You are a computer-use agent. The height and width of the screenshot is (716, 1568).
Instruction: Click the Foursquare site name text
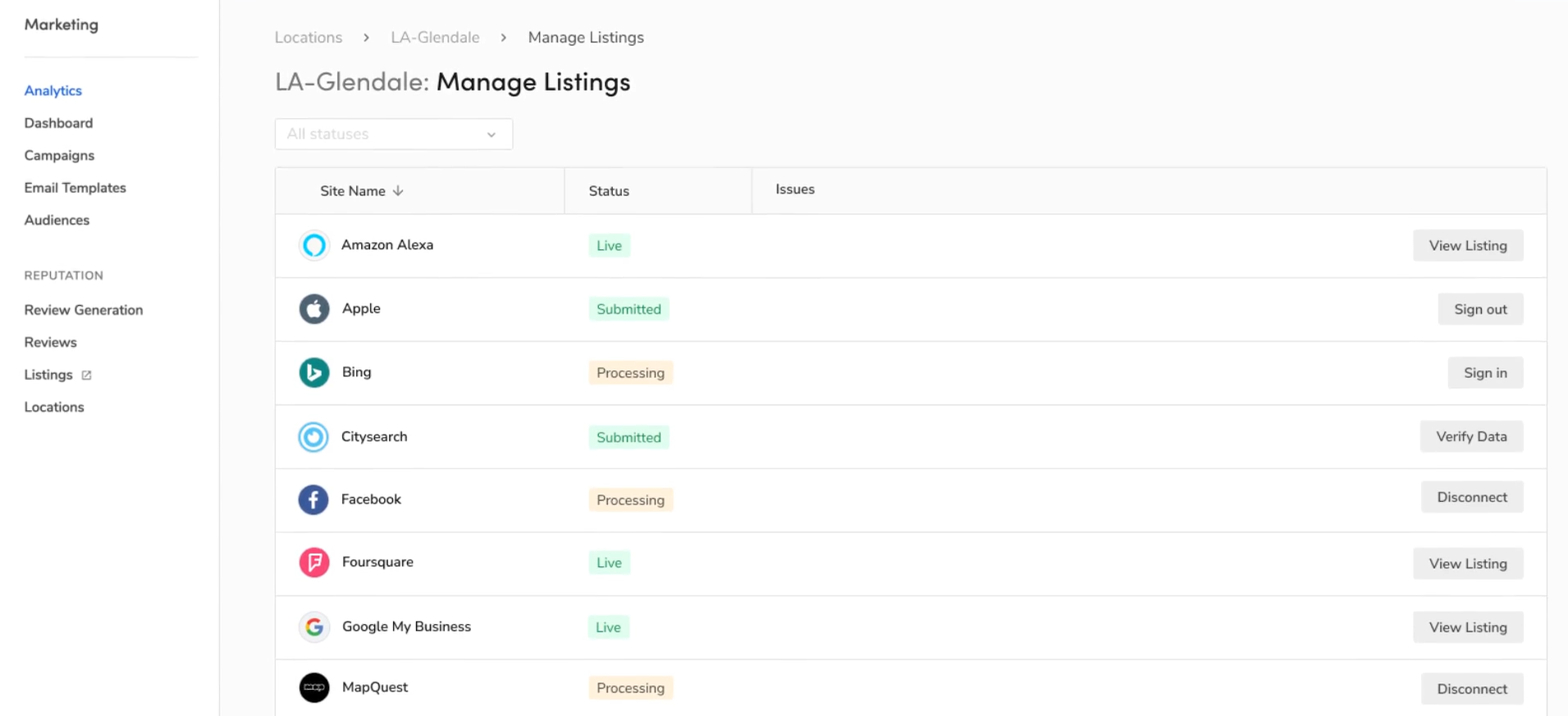[377, 563]
